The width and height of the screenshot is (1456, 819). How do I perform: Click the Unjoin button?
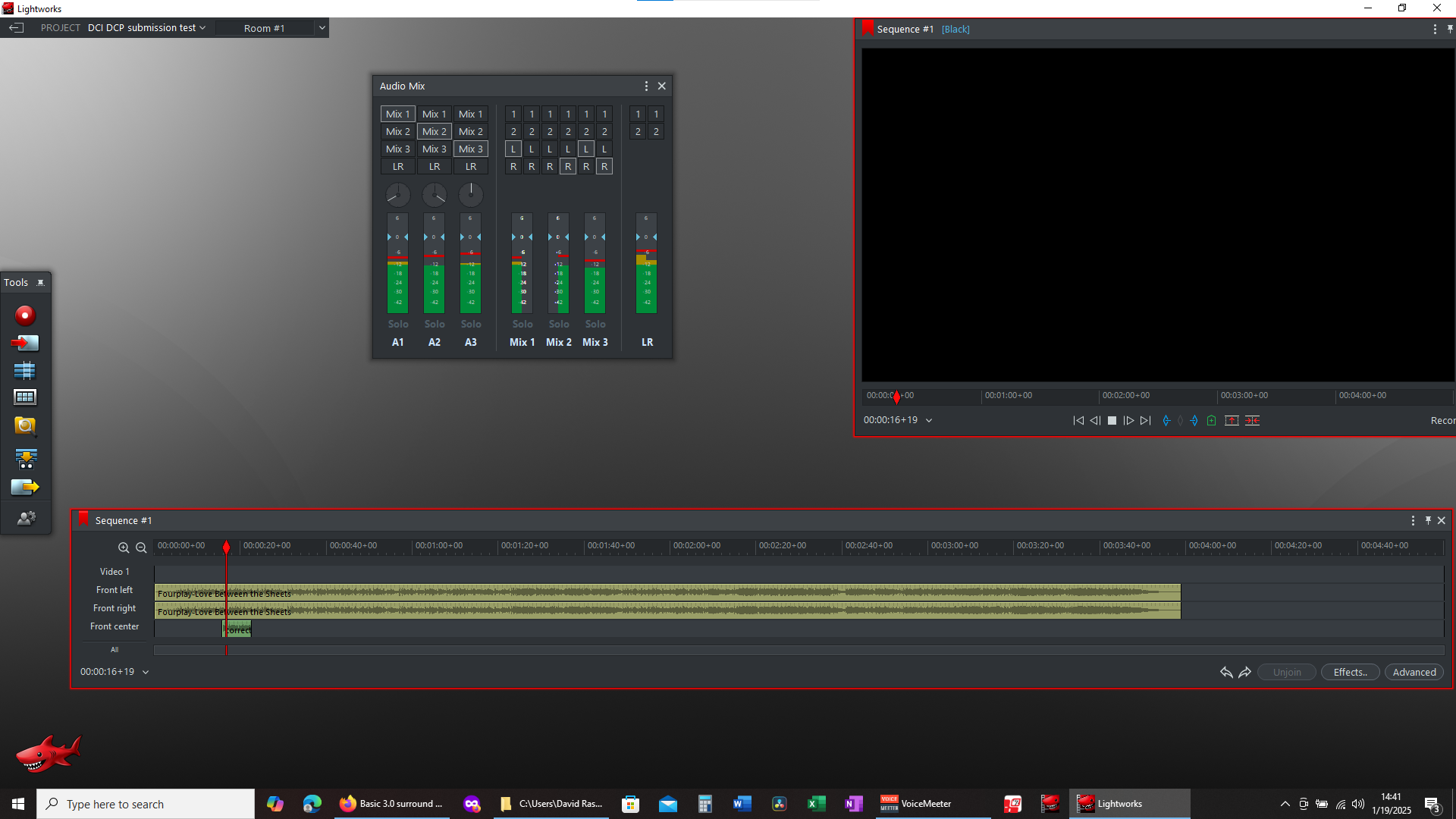click(x=1287, y=673)
